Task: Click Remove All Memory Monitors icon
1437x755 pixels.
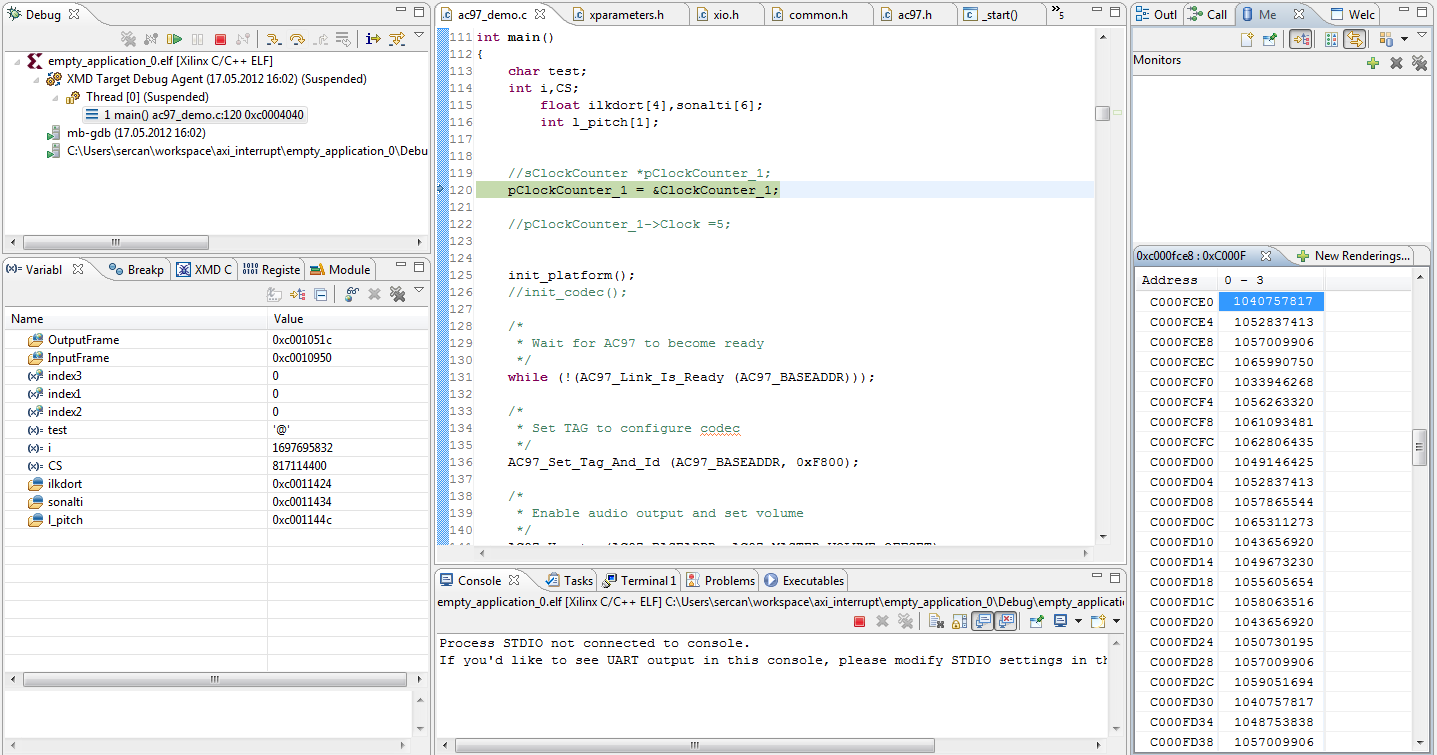Action: [1419, 63]
